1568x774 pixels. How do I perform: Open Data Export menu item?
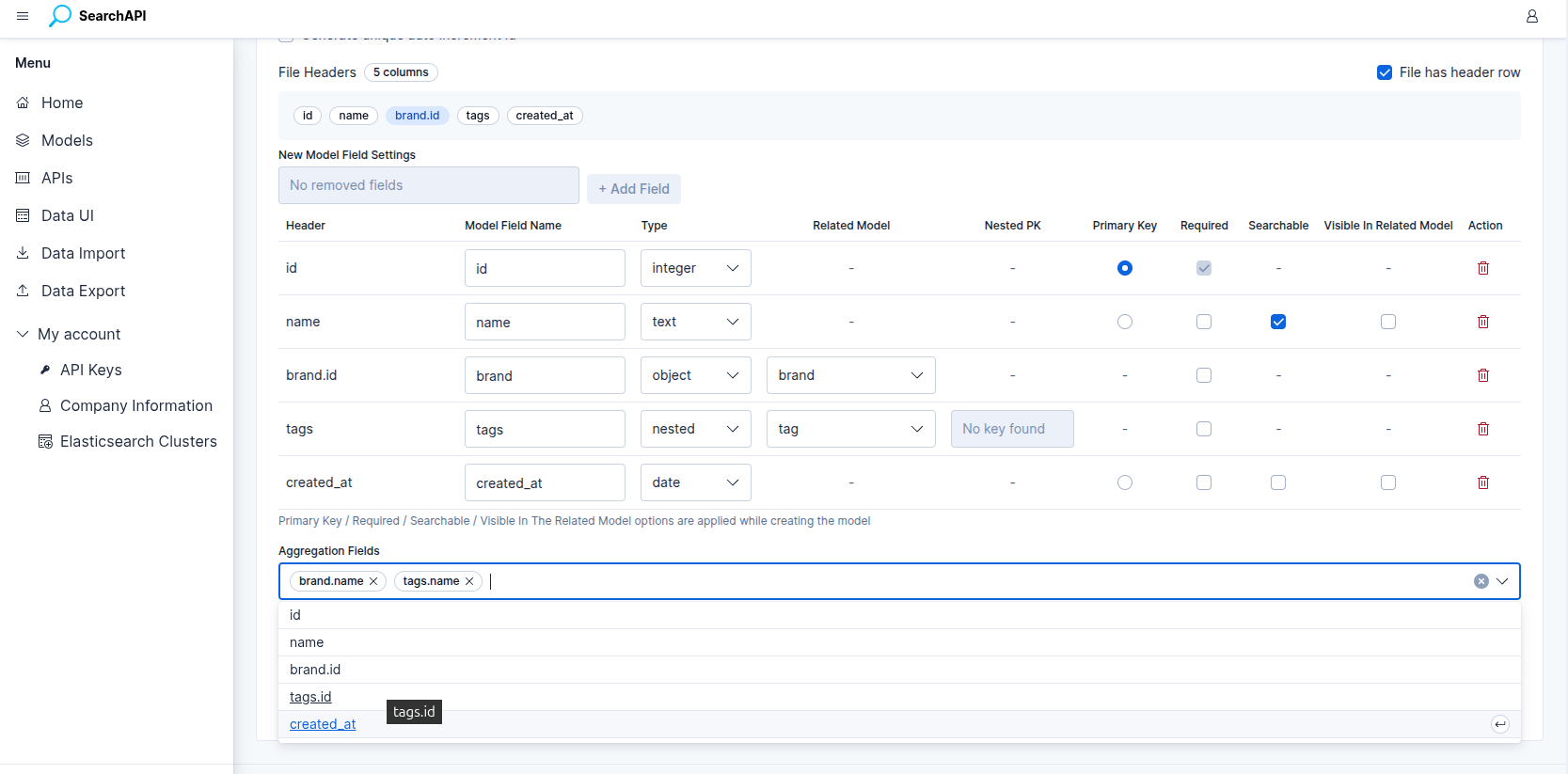pos(83,291)
